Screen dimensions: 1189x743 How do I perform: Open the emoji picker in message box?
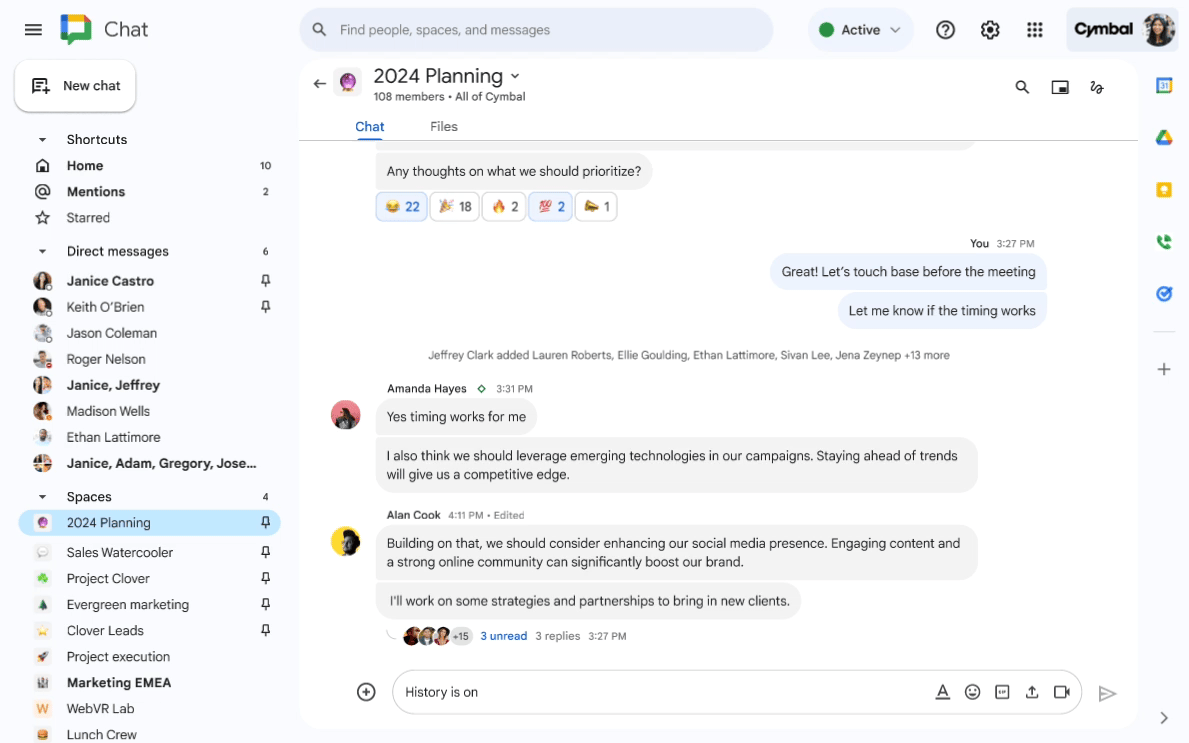pos(972,692)
